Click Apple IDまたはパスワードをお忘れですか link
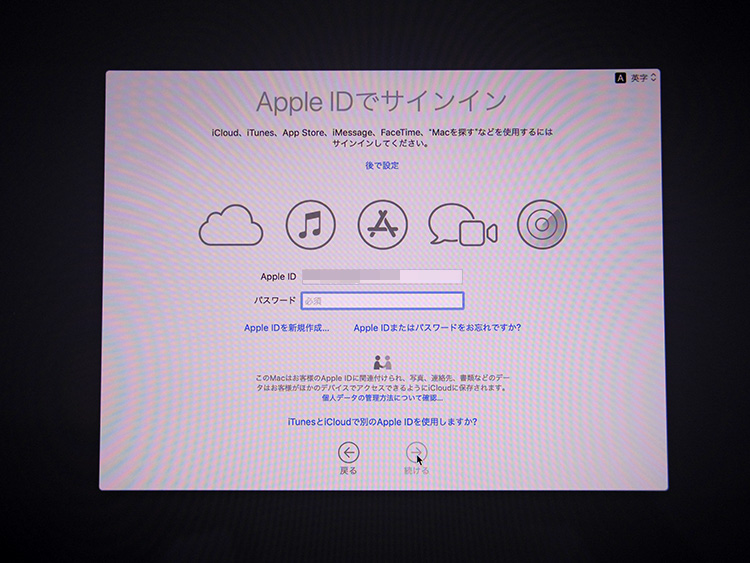The width and height of the screenshot is (750, 563). (437, 328)
